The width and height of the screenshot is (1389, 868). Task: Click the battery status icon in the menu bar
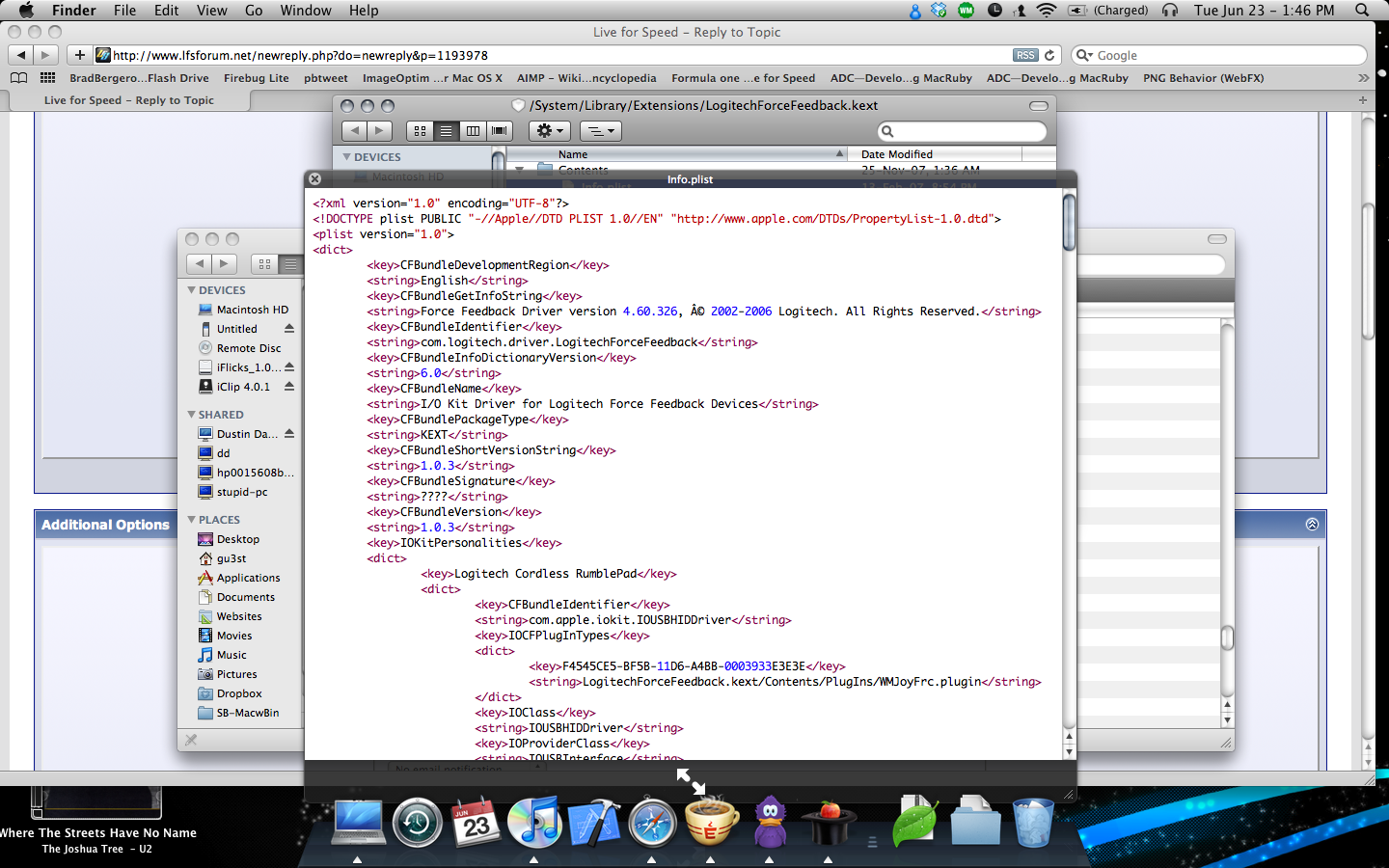[1077, 11]
